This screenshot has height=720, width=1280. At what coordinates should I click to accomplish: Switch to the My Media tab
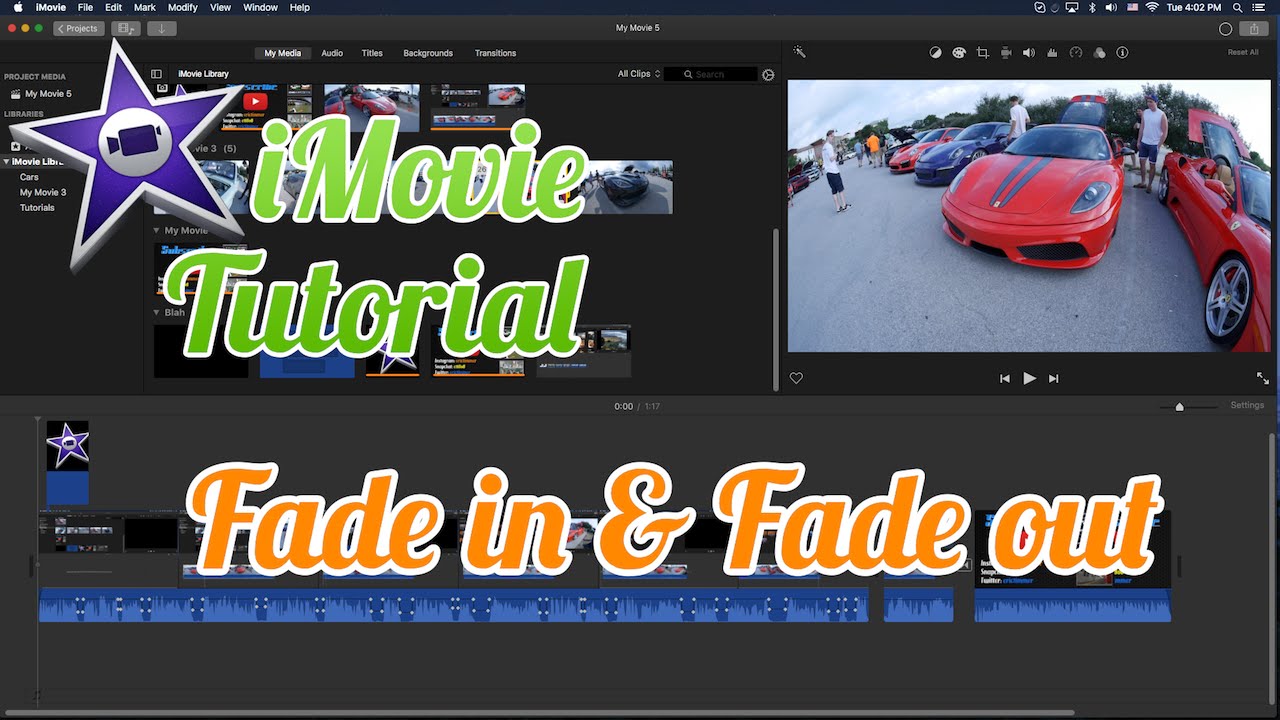tap(283, 53)
